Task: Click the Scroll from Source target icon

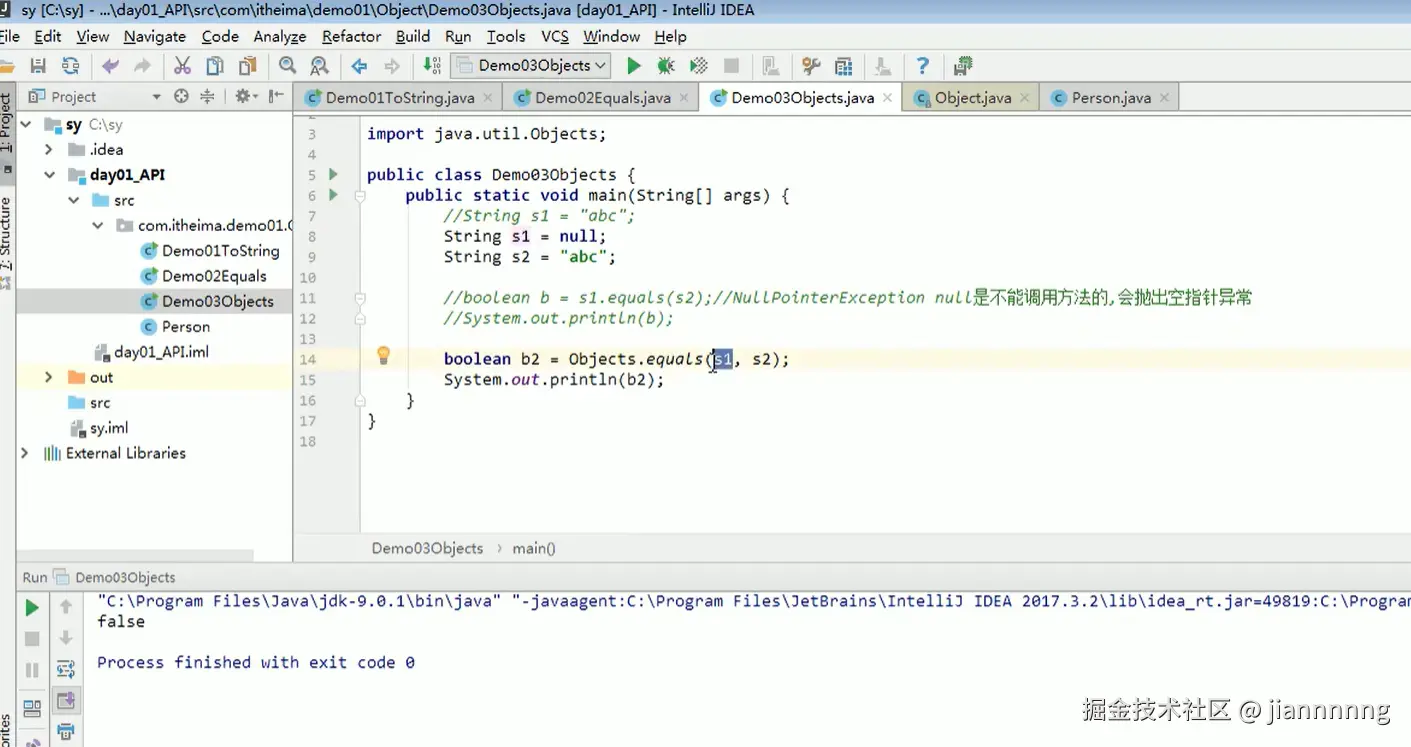Action: 181,96
